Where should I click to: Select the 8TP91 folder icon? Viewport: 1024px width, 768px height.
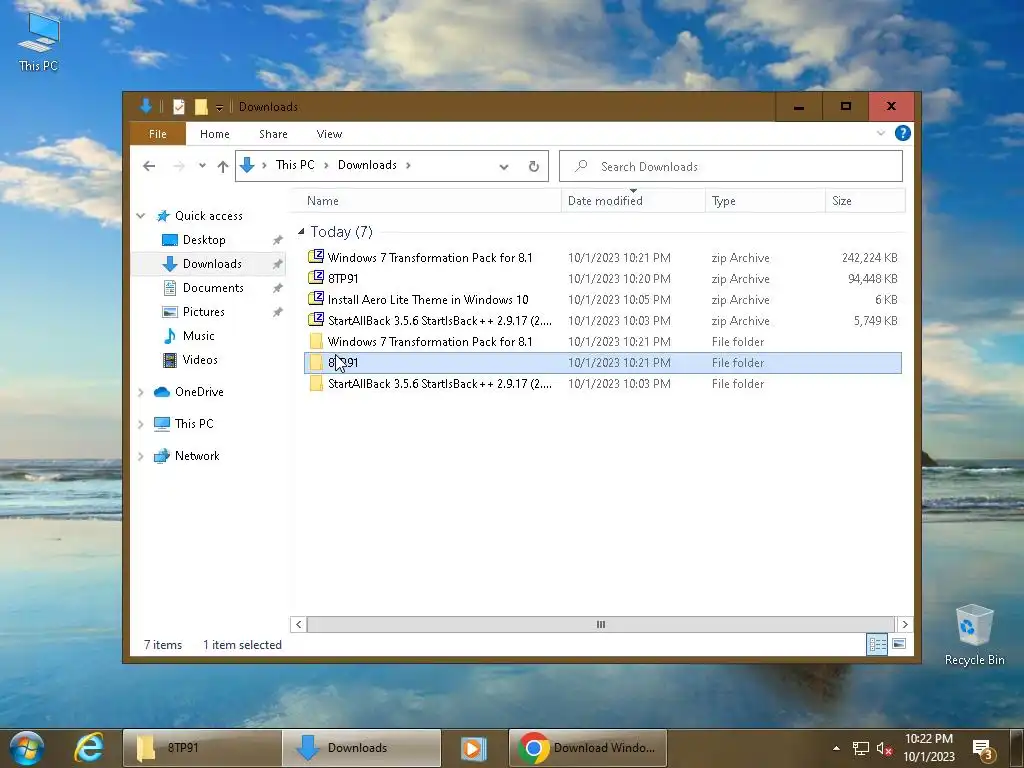point(316,362)
